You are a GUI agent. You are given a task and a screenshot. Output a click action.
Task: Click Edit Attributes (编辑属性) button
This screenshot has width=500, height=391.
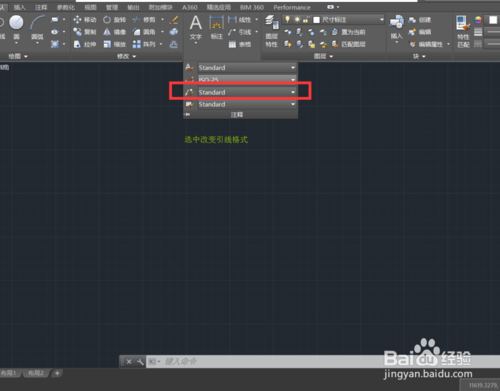click(x=426, y=44)
